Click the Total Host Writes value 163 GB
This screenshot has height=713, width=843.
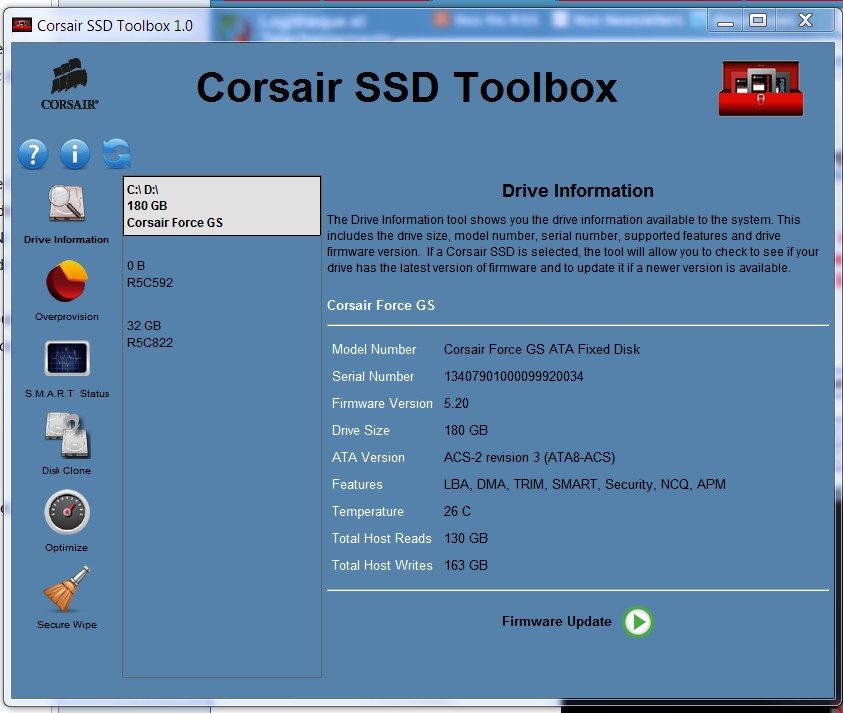466,565
